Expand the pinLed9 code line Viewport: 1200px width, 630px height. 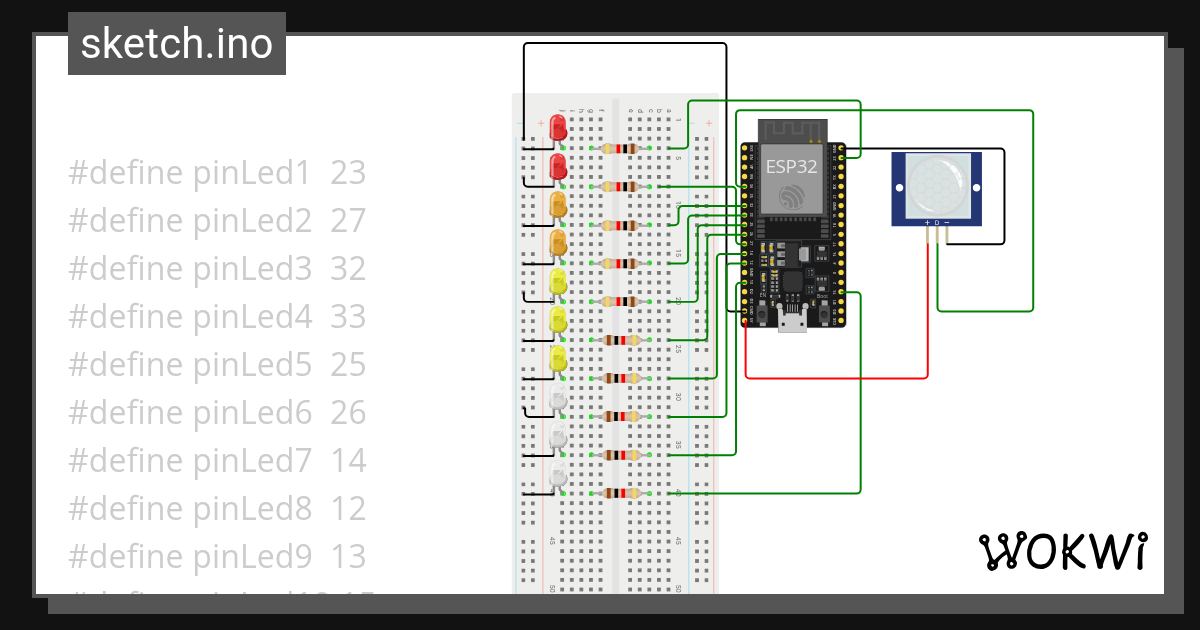tap(216, 556)
